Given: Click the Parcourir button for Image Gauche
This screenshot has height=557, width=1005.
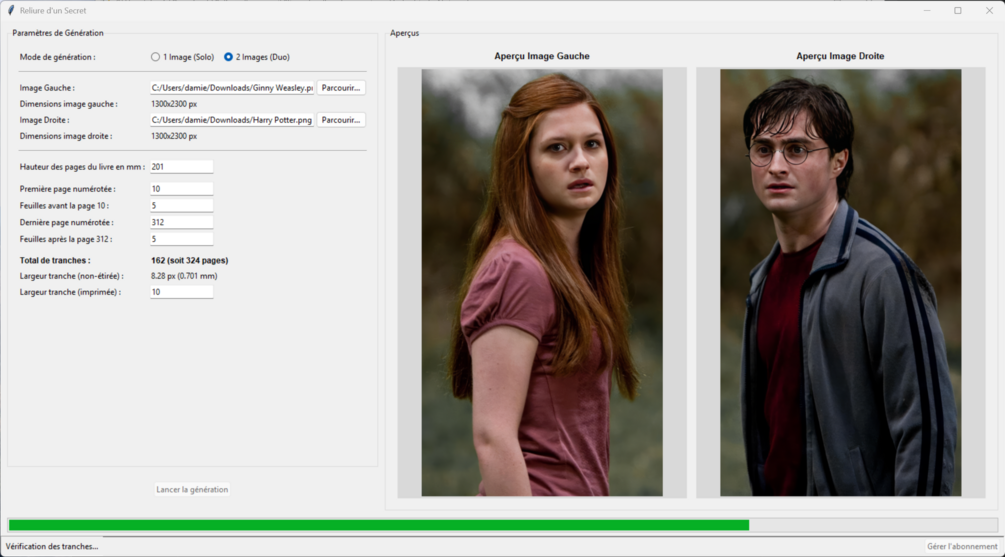Looking at the screenshot, I should [341, 88].
